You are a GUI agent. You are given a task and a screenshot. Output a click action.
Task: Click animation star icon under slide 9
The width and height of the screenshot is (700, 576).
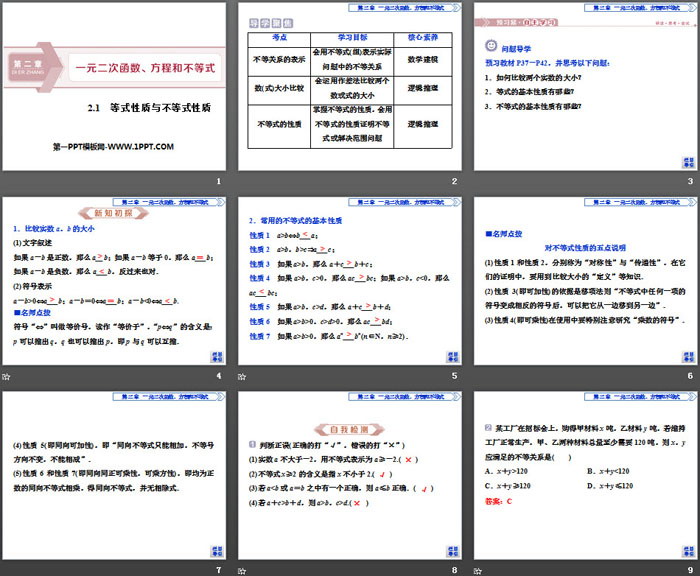click(x=477, y=571)
